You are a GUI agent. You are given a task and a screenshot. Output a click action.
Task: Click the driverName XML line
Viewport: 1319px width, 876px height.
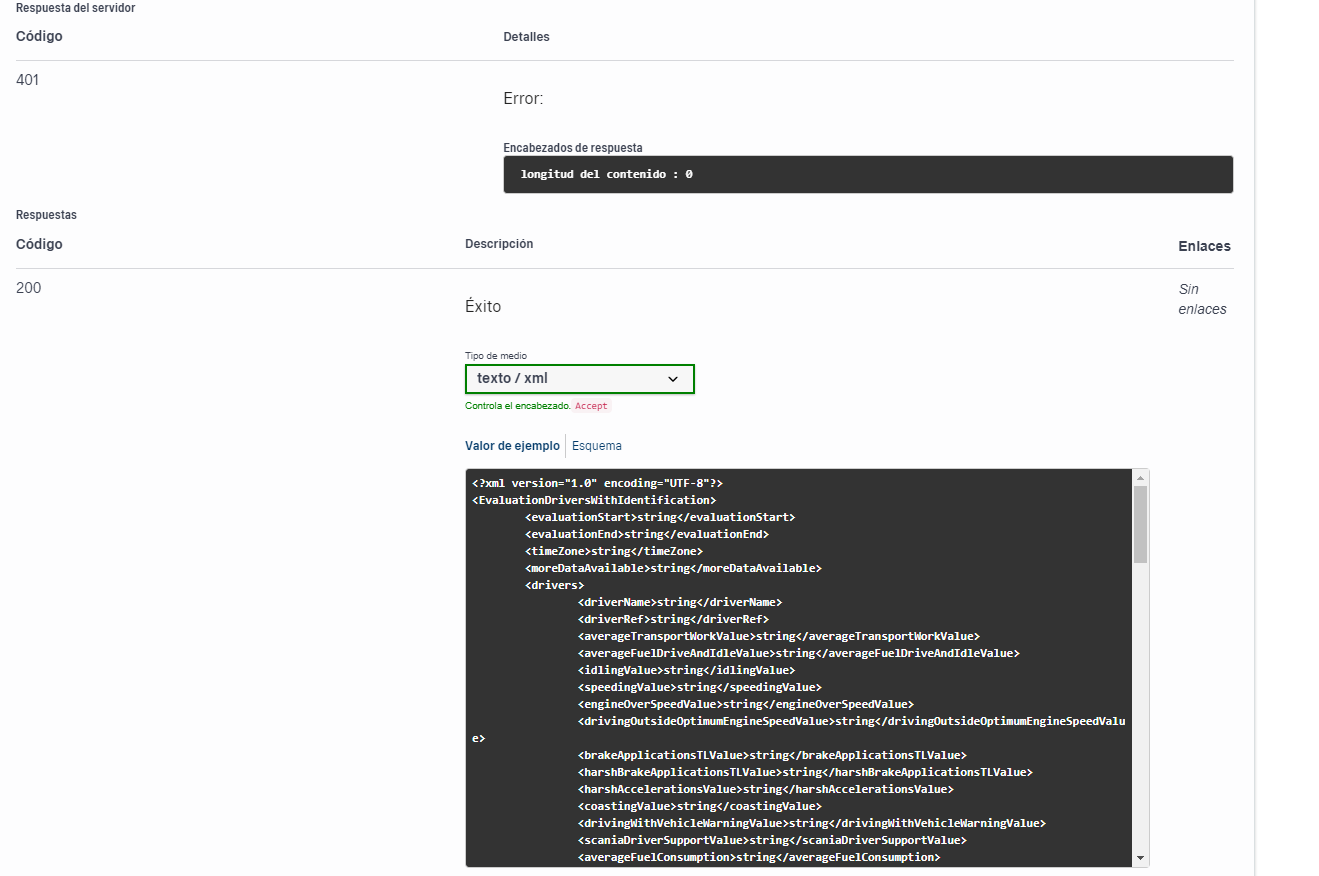coord(680,602)
